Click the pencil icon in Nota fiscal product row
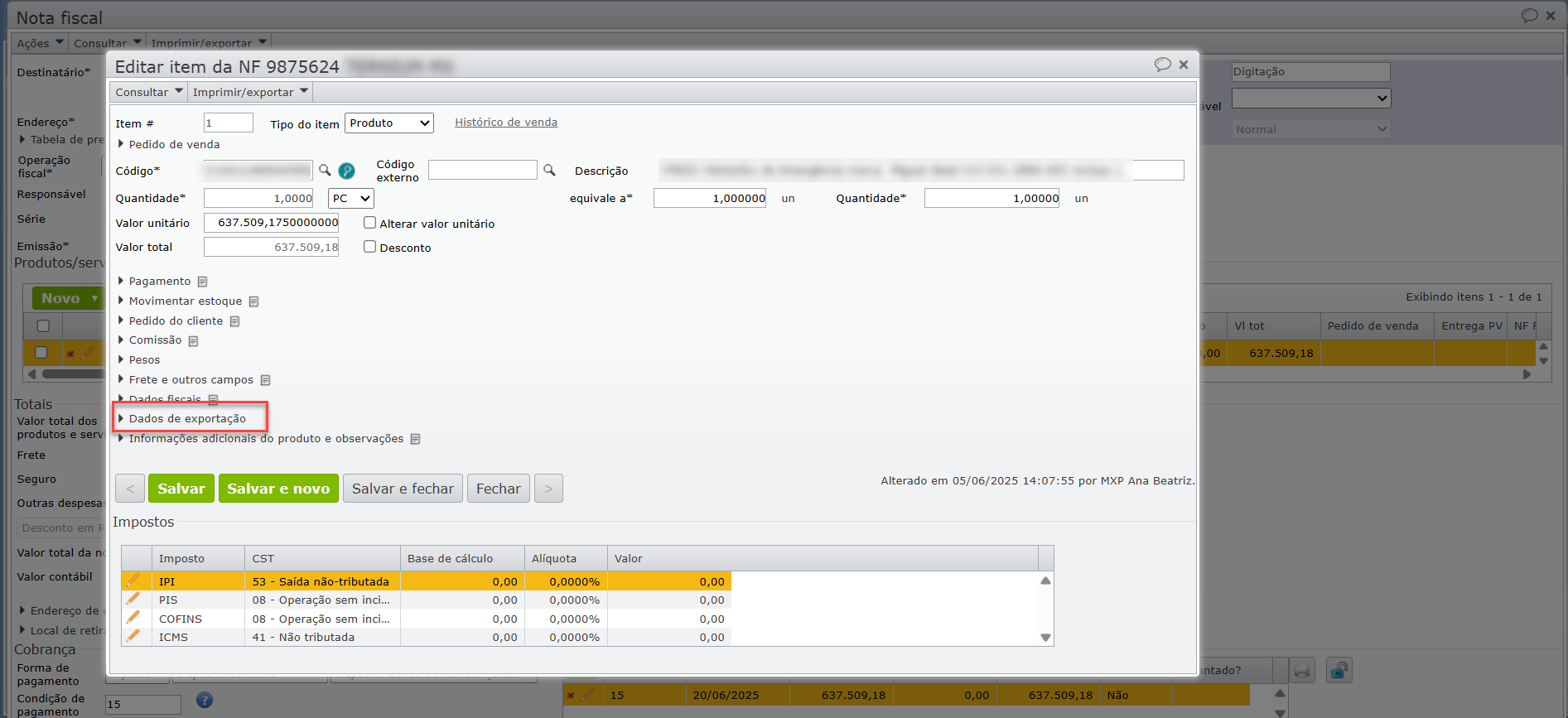The width and height of the screenshot is (1568, 718). 87,353
